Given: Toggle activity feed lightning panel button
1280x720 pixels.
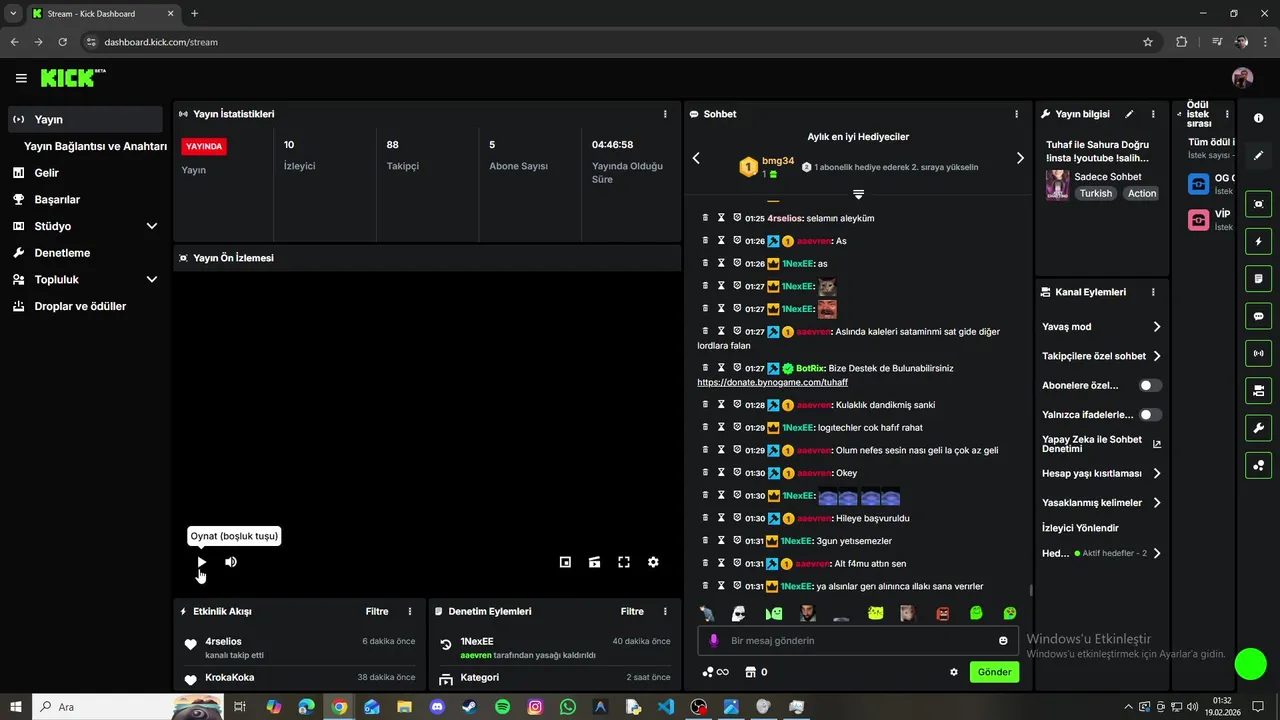Looking at the screenshot, I should pos(1258,241).
